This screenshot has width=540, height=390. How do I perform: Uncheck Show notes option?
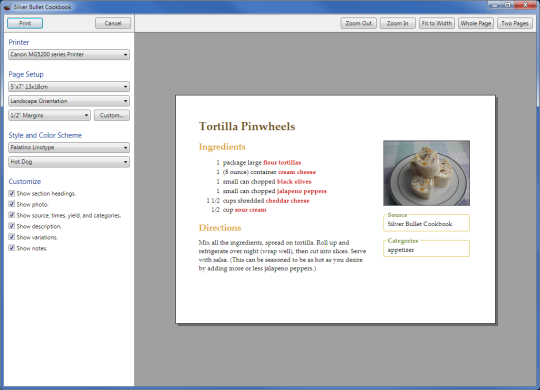click(x=12, y=248)
